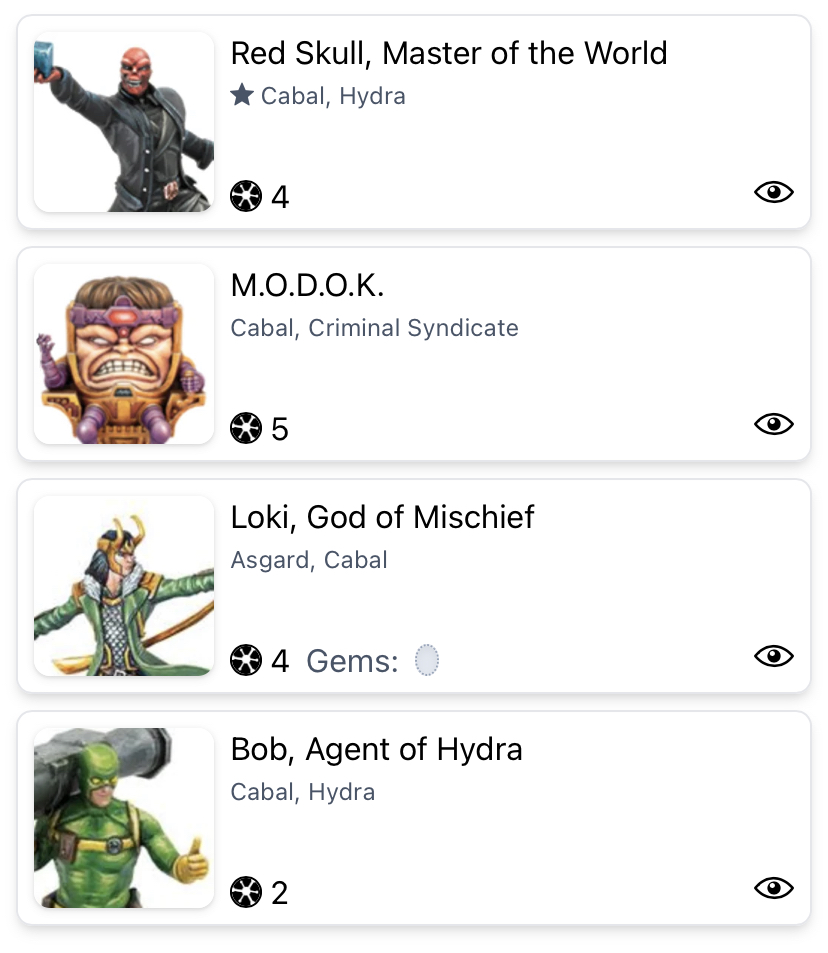Click the Cabal, Criminal Syndicate affiliation text

(374, 328)
